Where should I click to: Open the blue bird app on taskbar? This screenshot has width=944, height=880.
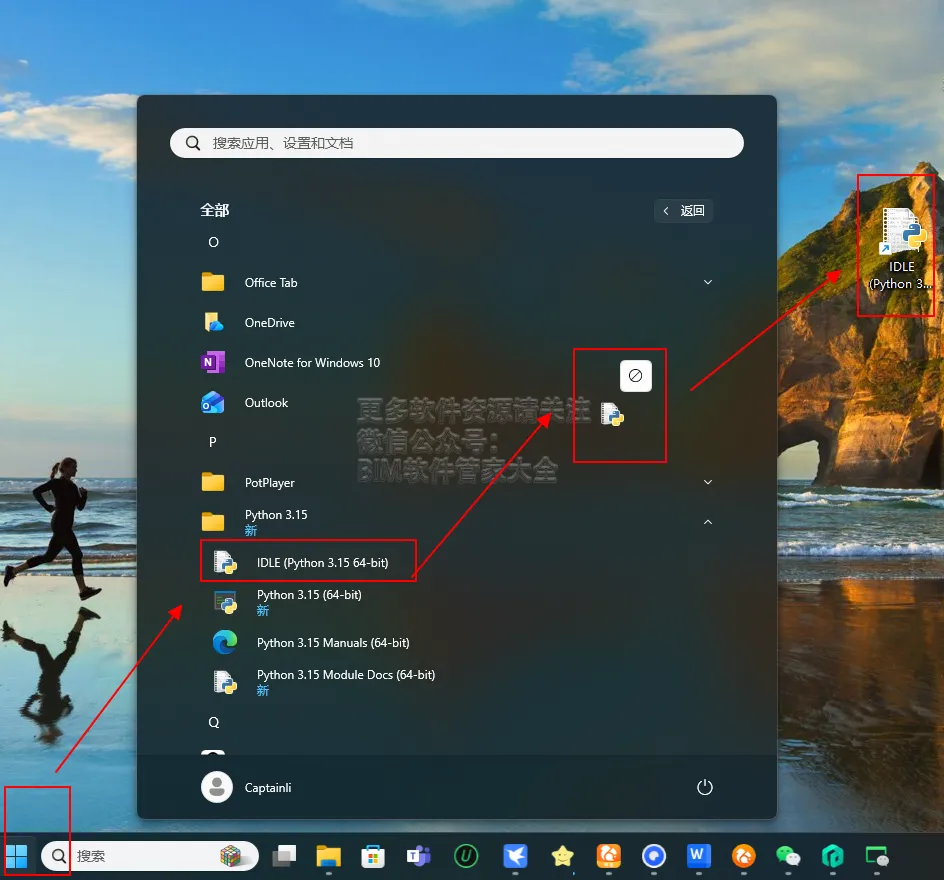(x=515, y=856)
